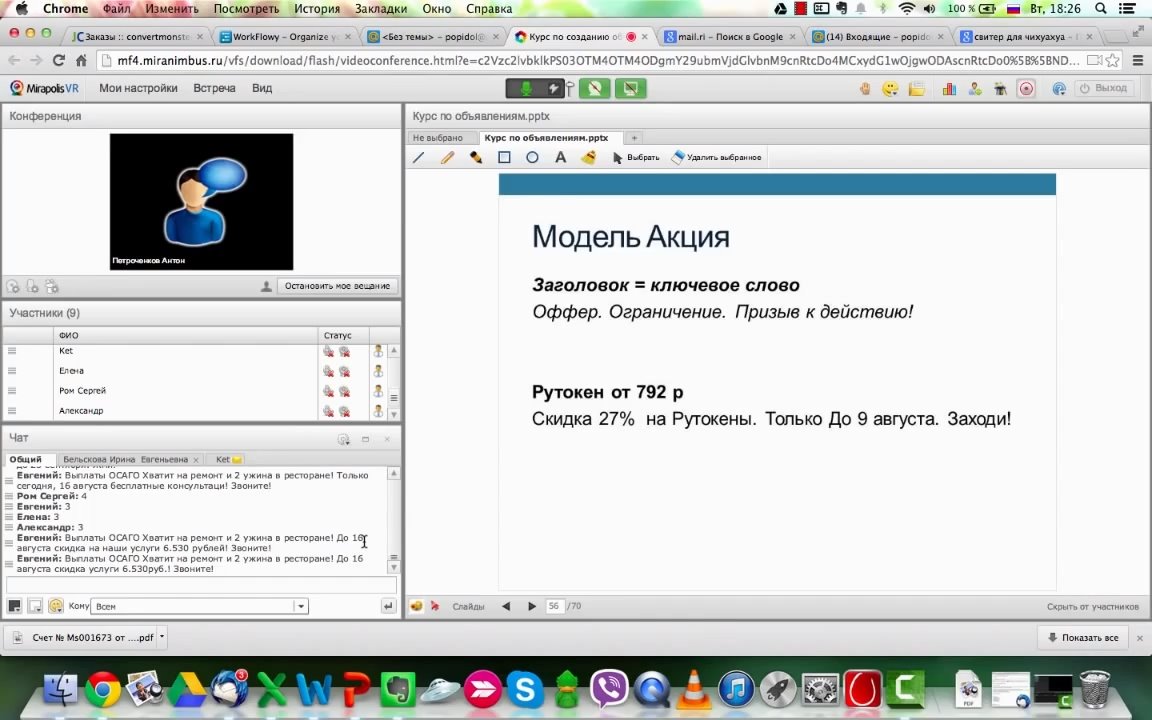The image size is (1152, 720).
Task: Toggle the webcam broadcast button
Action: tap(594, 89)
